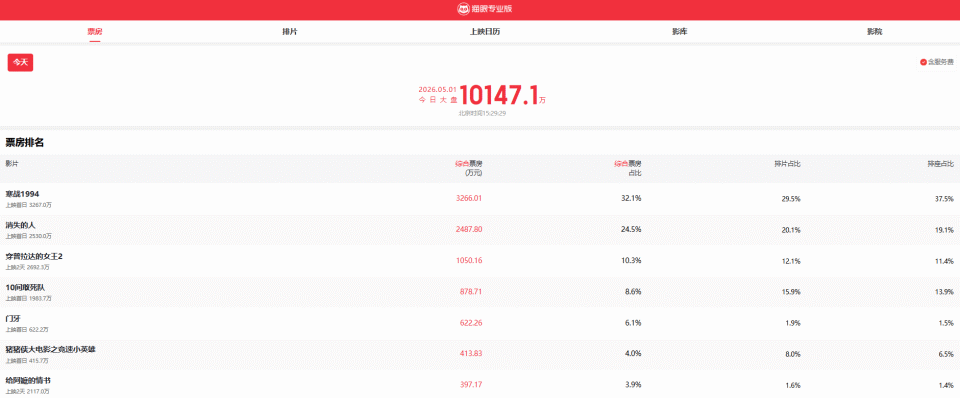Open the 影库 tab
Screen dimensions: 960x398
coord(680,31)
